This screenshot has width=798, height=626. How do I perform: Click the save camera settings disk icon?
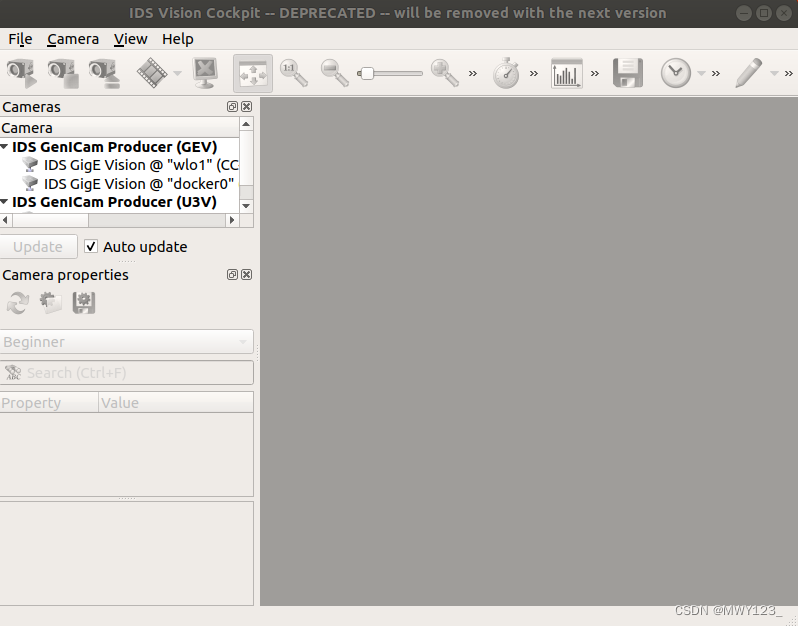point(84,303)
